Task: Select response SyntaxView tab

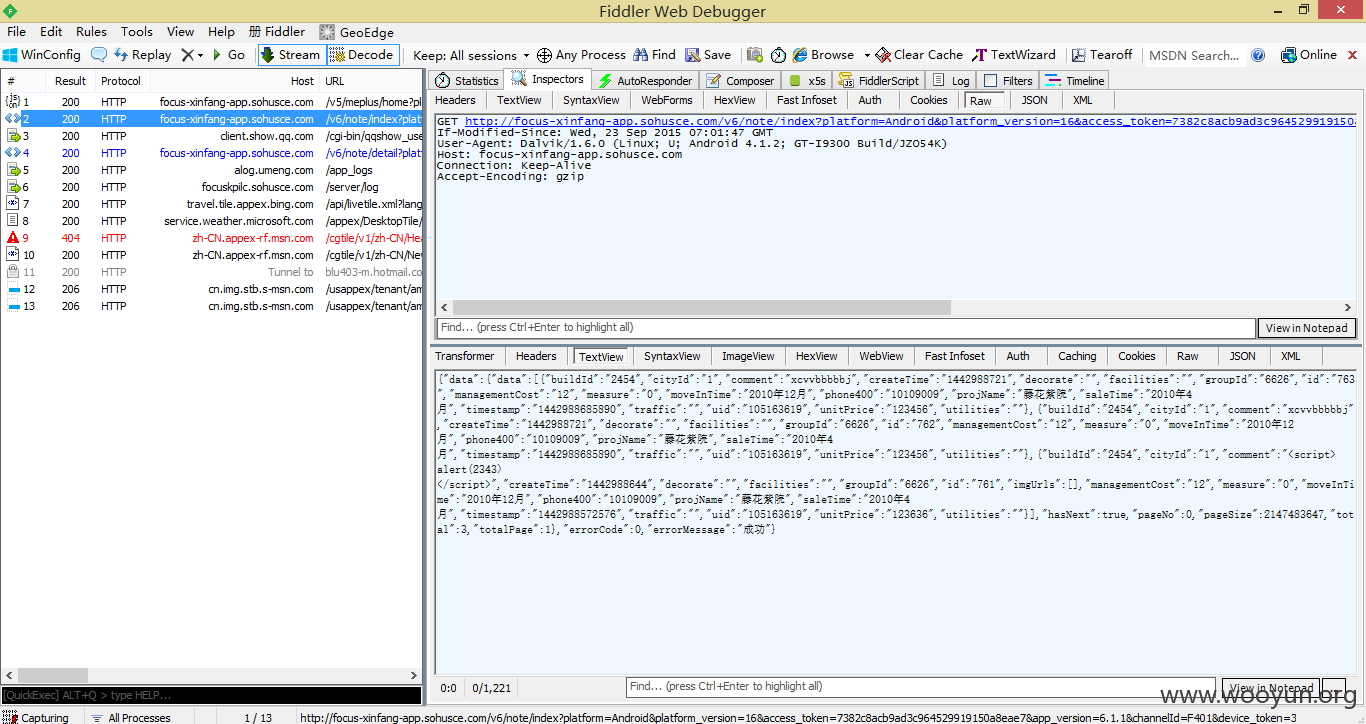Action: click(672, 356)
